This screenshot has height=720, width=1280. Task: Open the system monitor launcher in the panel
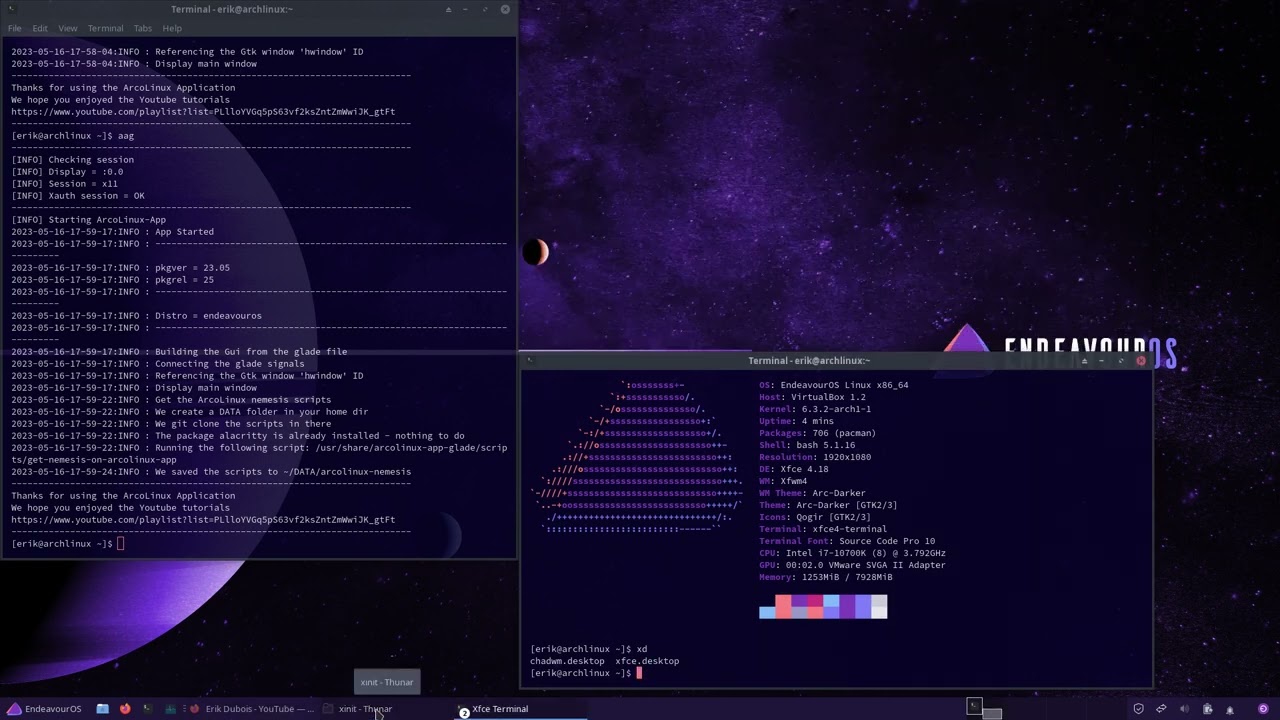point(171,709)
